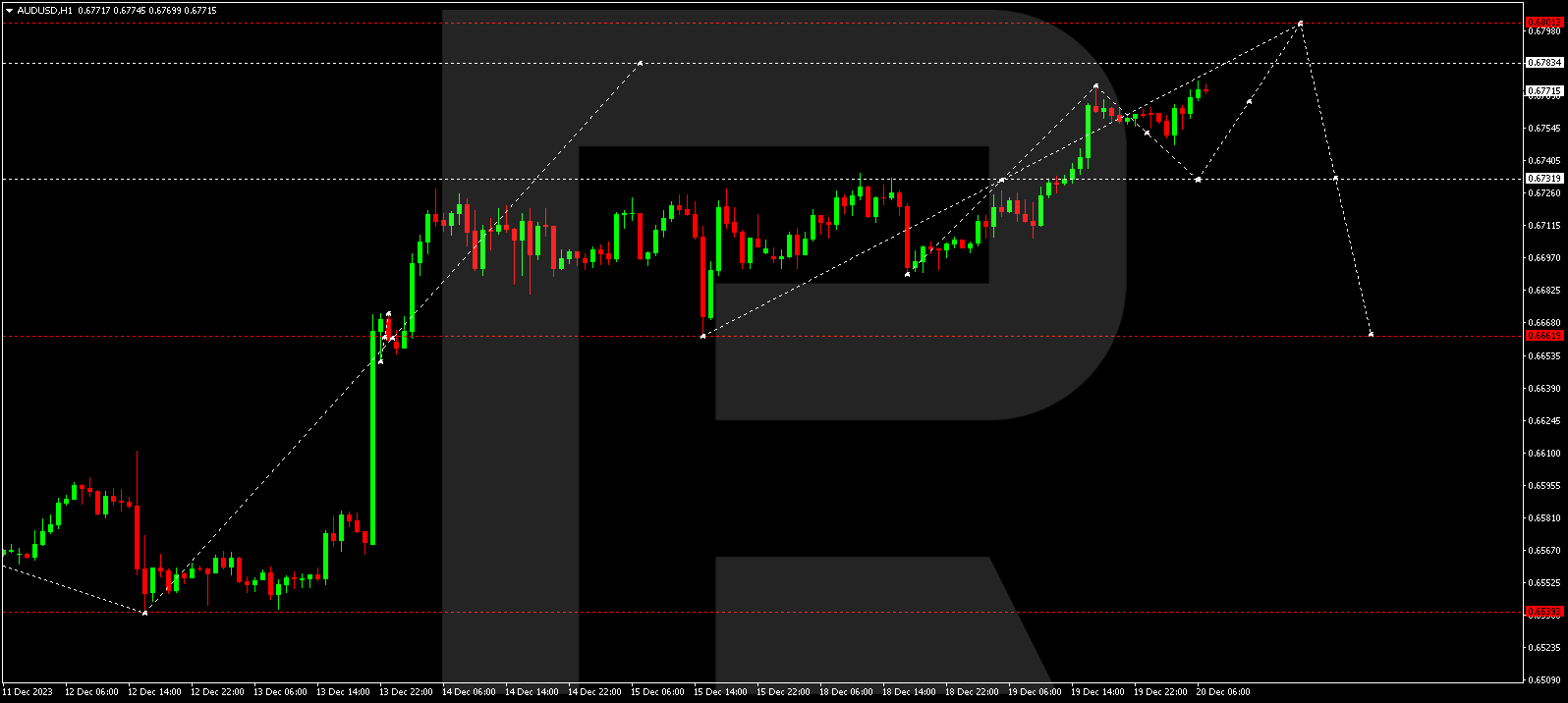
Task: Click the 0.67545 price scale label
Action: click(x=1543, y=128)
